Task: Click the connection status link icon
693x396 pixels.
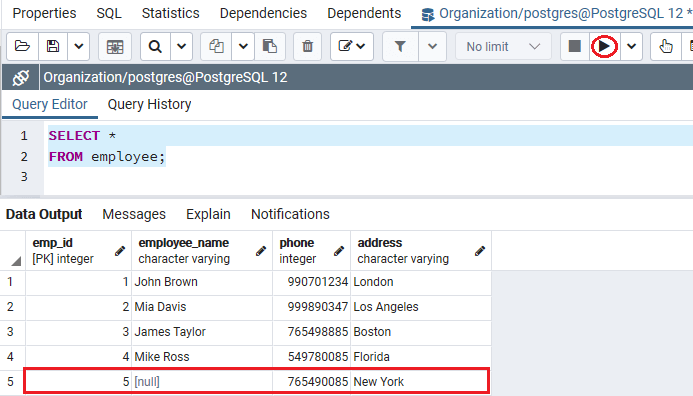Action: click(x=21, y=78)
